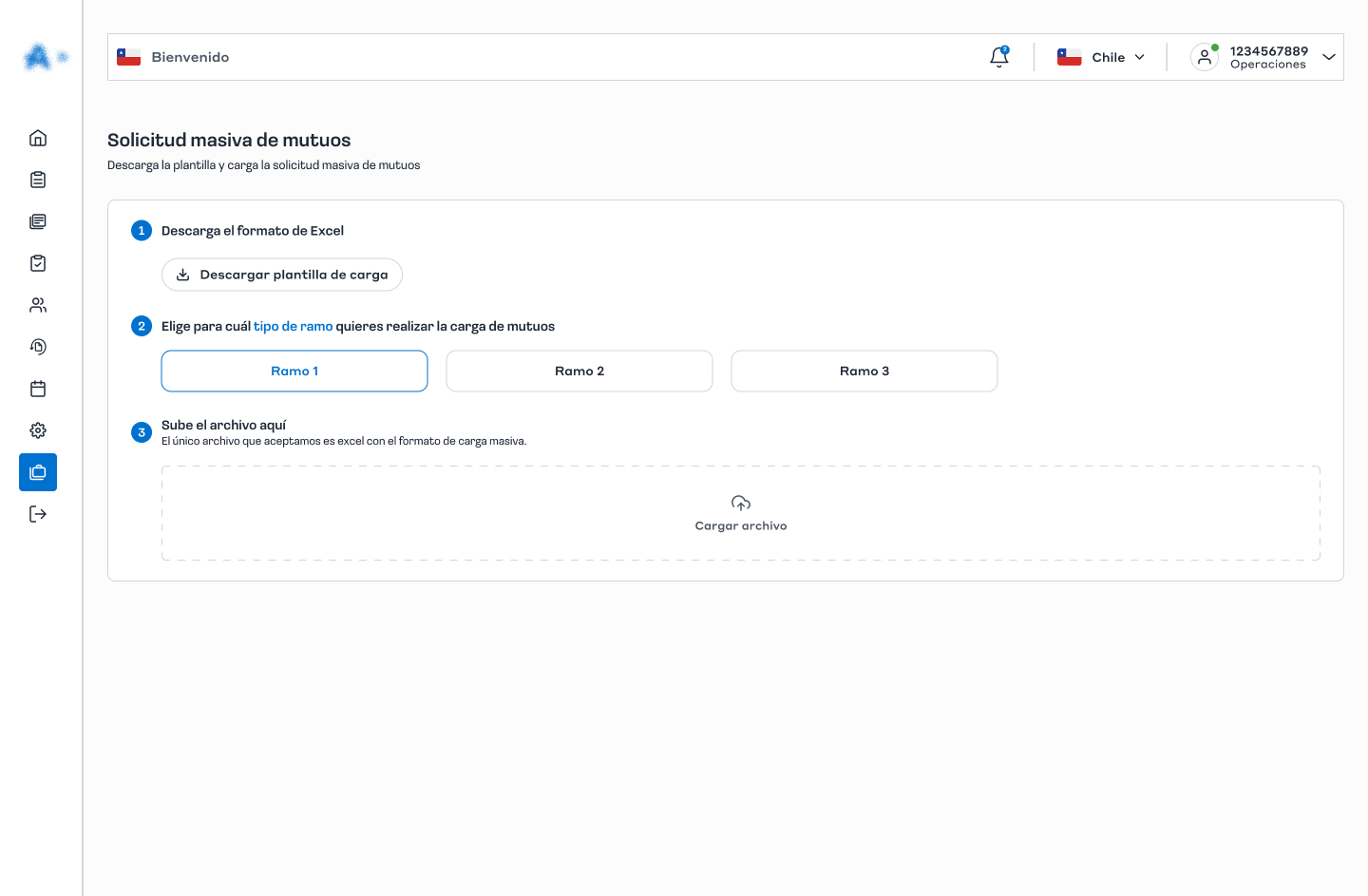Click the history clock sidebar icon
Screen dimensions: 1368x896
pyautogui.click(x=38, y=347)
